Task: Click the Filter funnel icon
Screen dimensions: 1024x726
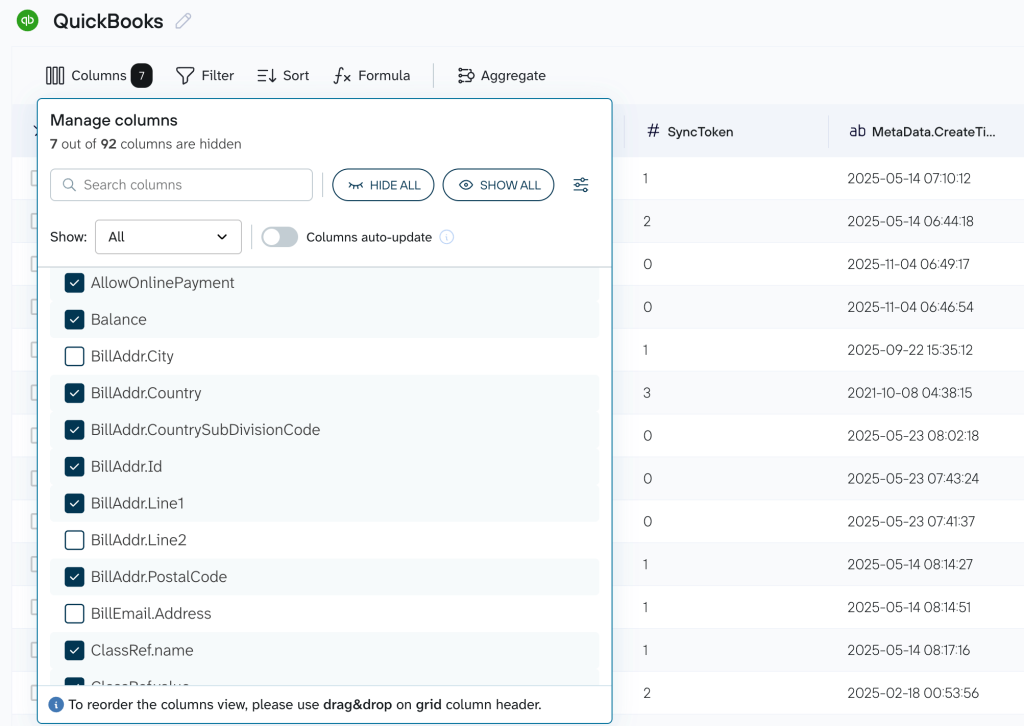Action: point(184,75)
